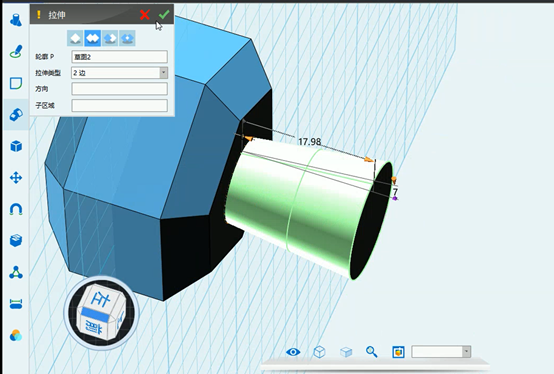
Task: Select the base extrude mode (single diamond)
Action: click(x=75, y=38)
